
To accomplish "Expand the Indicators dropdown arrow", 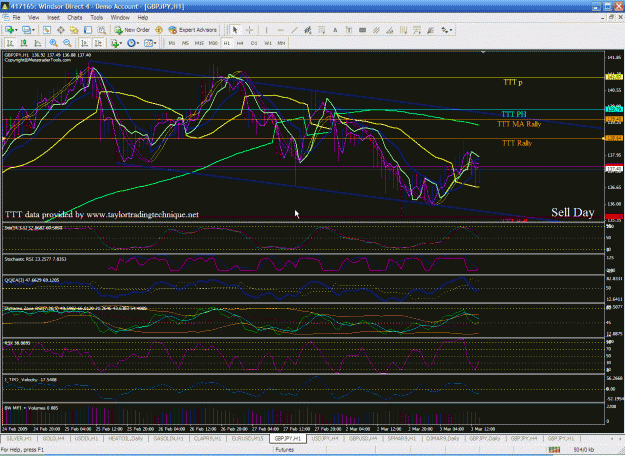I will (120, 43).
